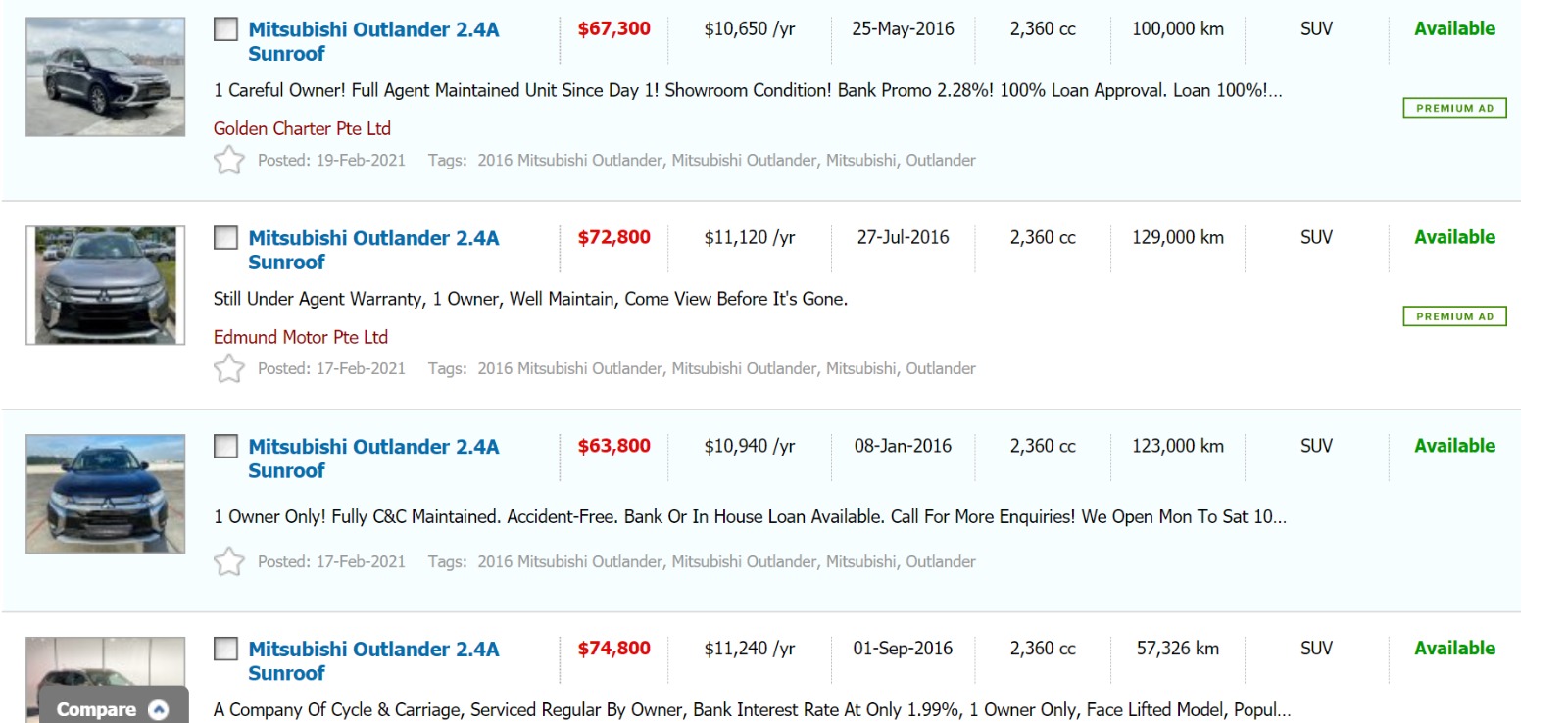Open the $74,800 Mitsubishi Outlander 2.4A Sunroof title
Screen dimensions: 1568x723
click(372, 660)
